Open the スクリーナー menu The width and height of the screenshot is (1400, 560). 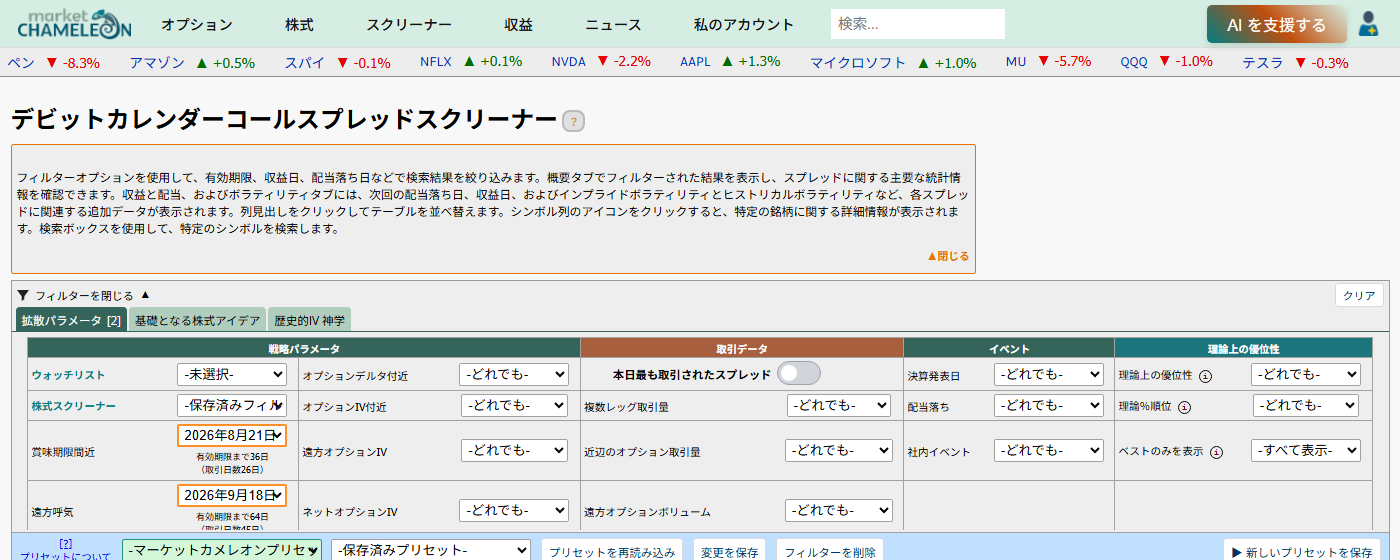coord(409,25)
